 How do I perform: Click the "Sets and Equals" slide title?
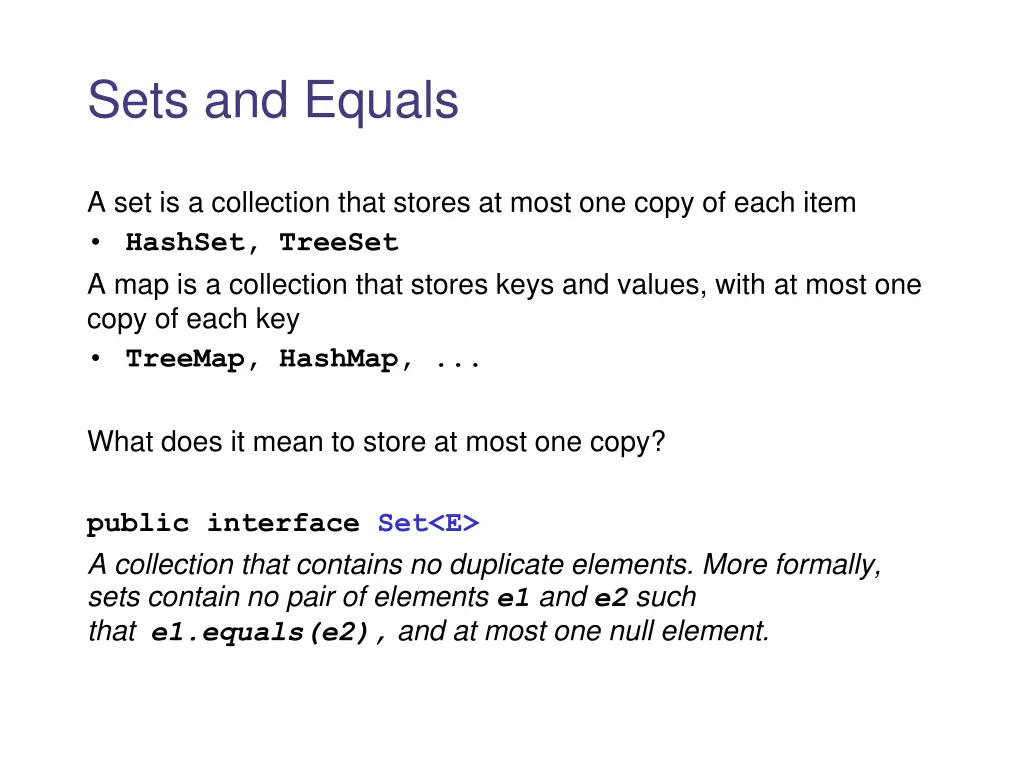[x=273, y=100]
